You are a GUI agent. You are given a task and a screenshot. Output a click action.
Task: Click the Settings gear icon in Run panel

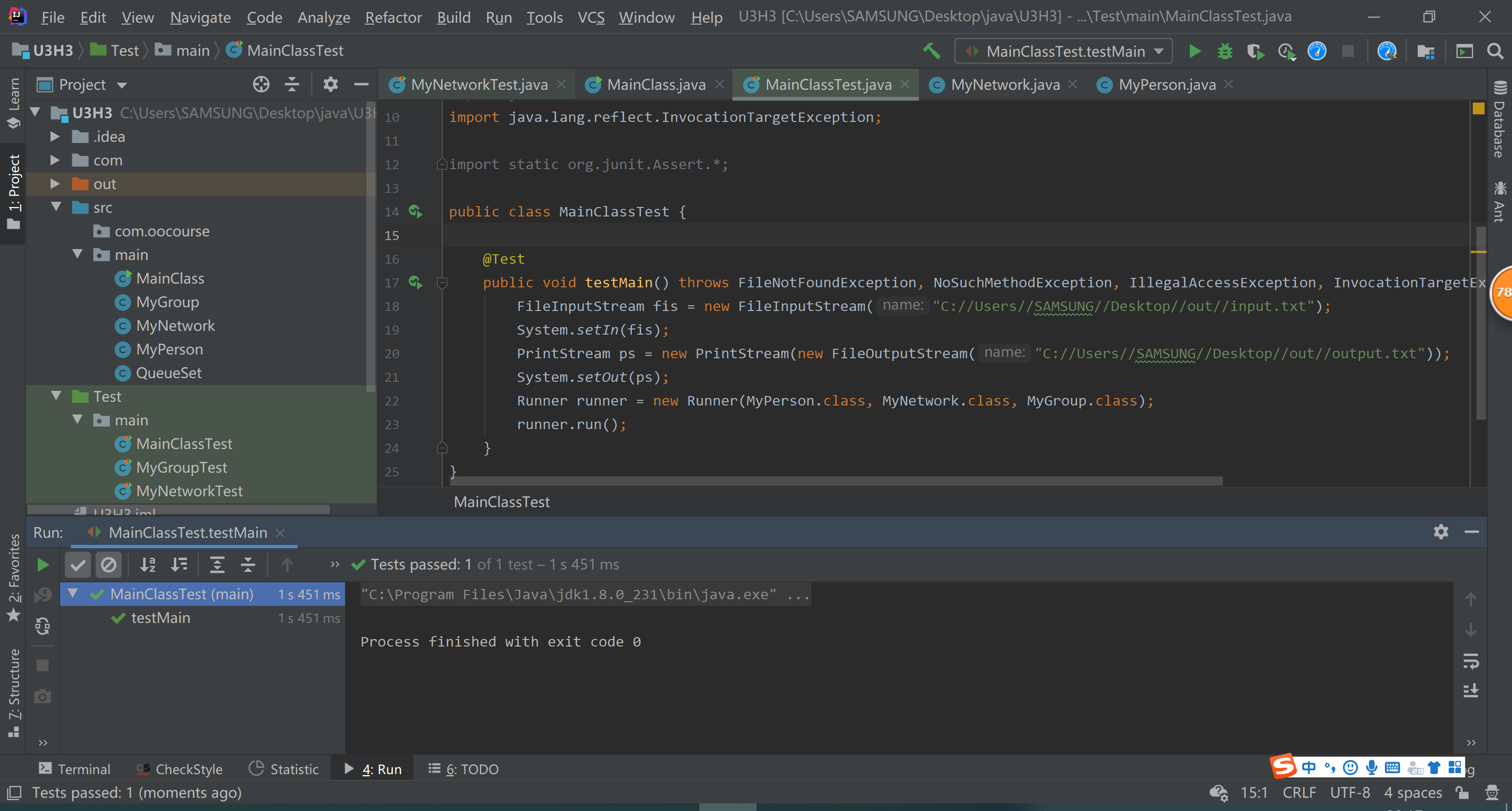coord(1441,531)
